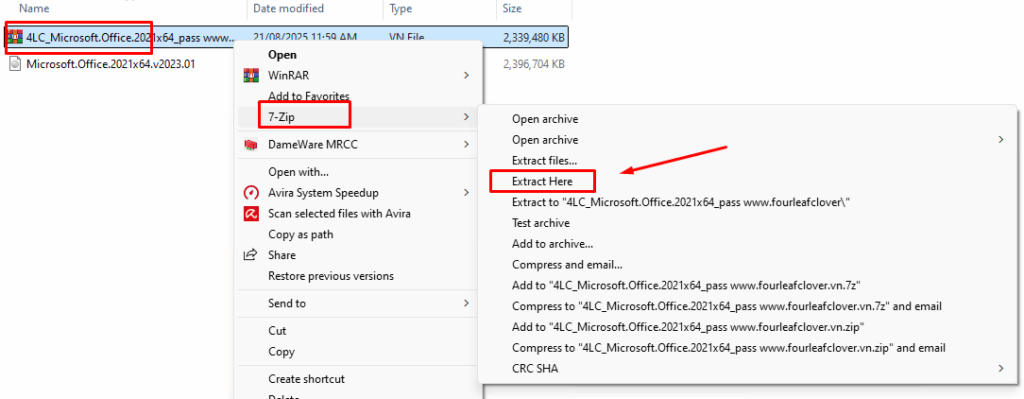Click the DameWare MRCC icon

click(251, 144)
